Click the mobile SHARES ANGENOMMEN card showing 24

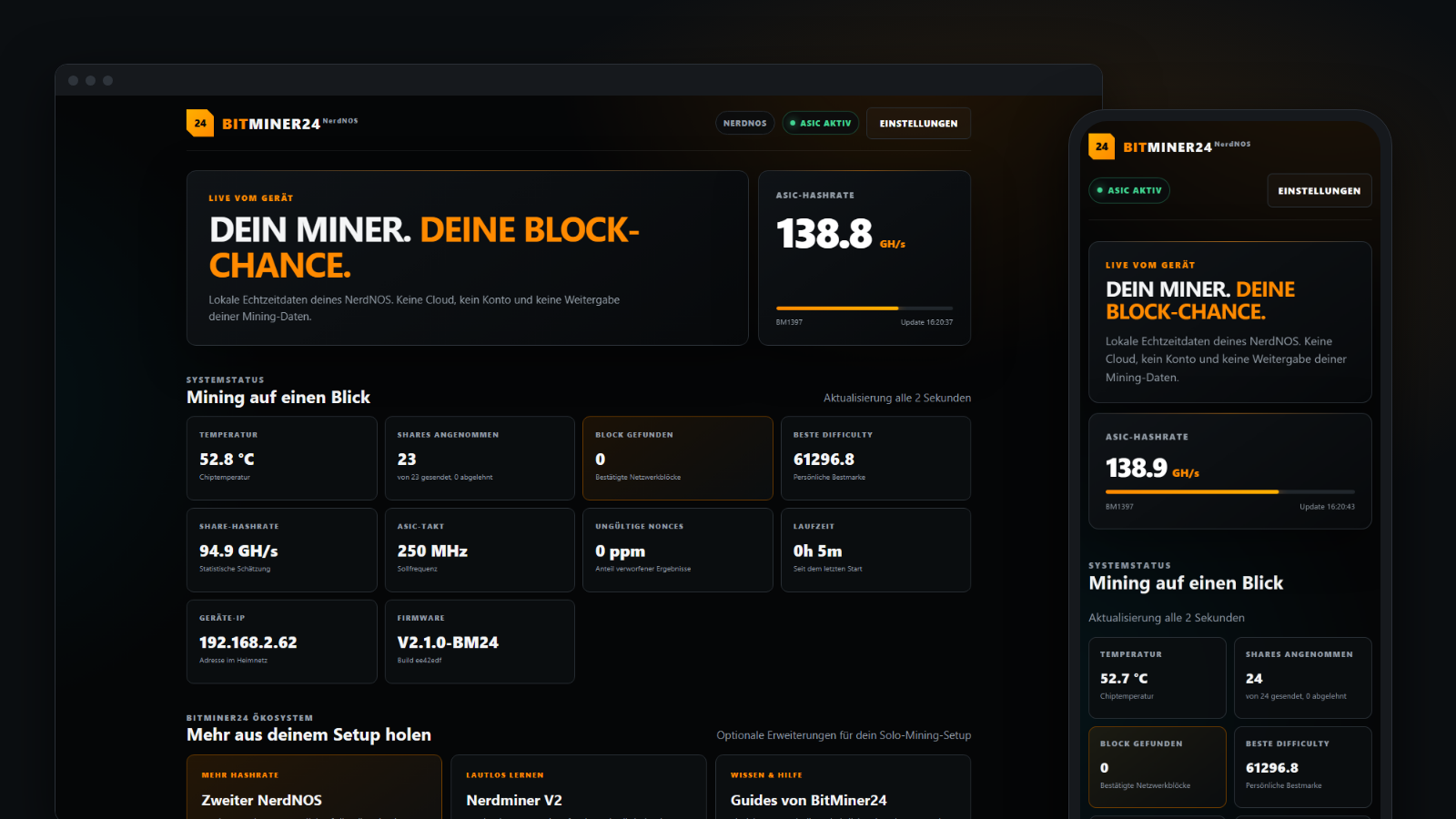click(x=1303, y=678)
